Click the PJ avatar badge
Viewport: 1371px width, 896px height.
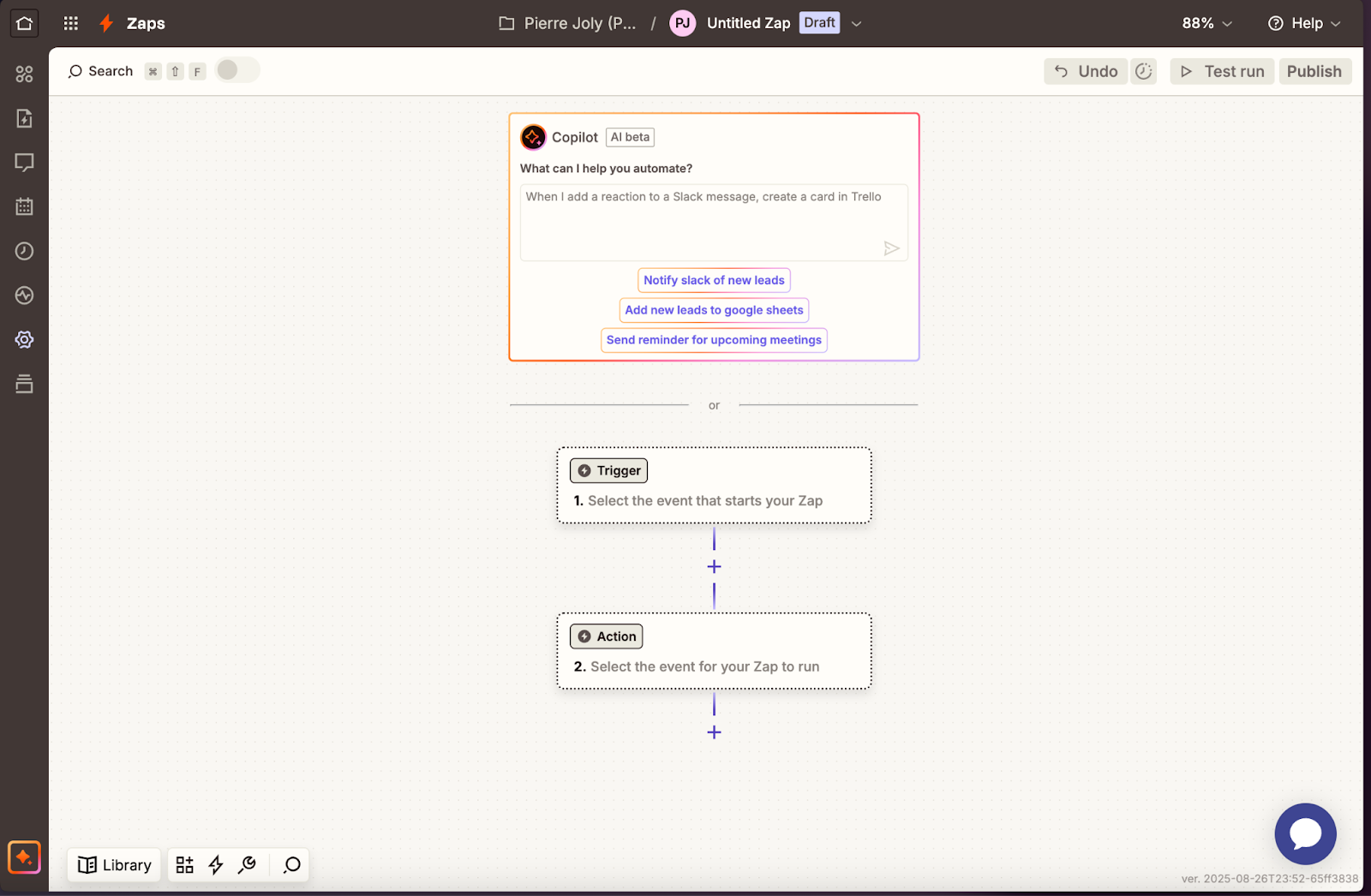(682, 23)
